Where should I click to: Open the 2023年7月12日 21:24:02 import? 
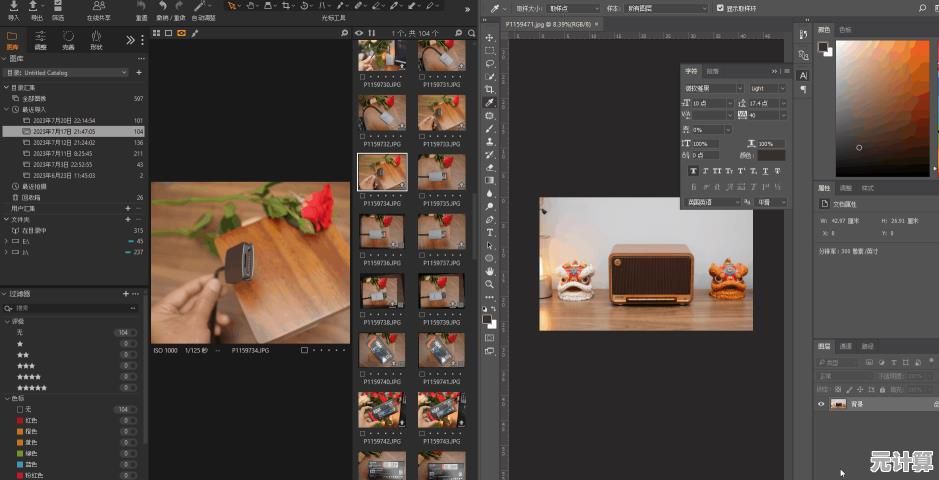click(x=74, y=142)
